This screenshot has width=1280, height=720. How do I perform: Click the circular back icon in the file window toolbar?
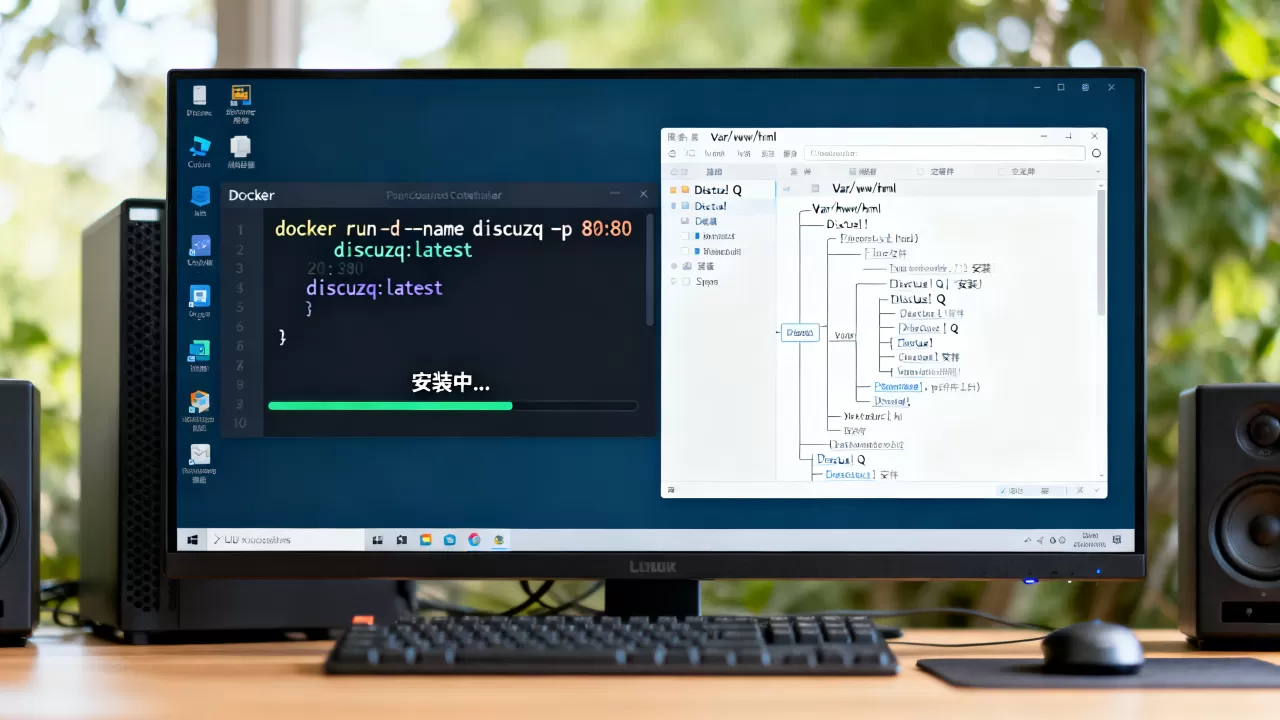[x=673, y=154]
